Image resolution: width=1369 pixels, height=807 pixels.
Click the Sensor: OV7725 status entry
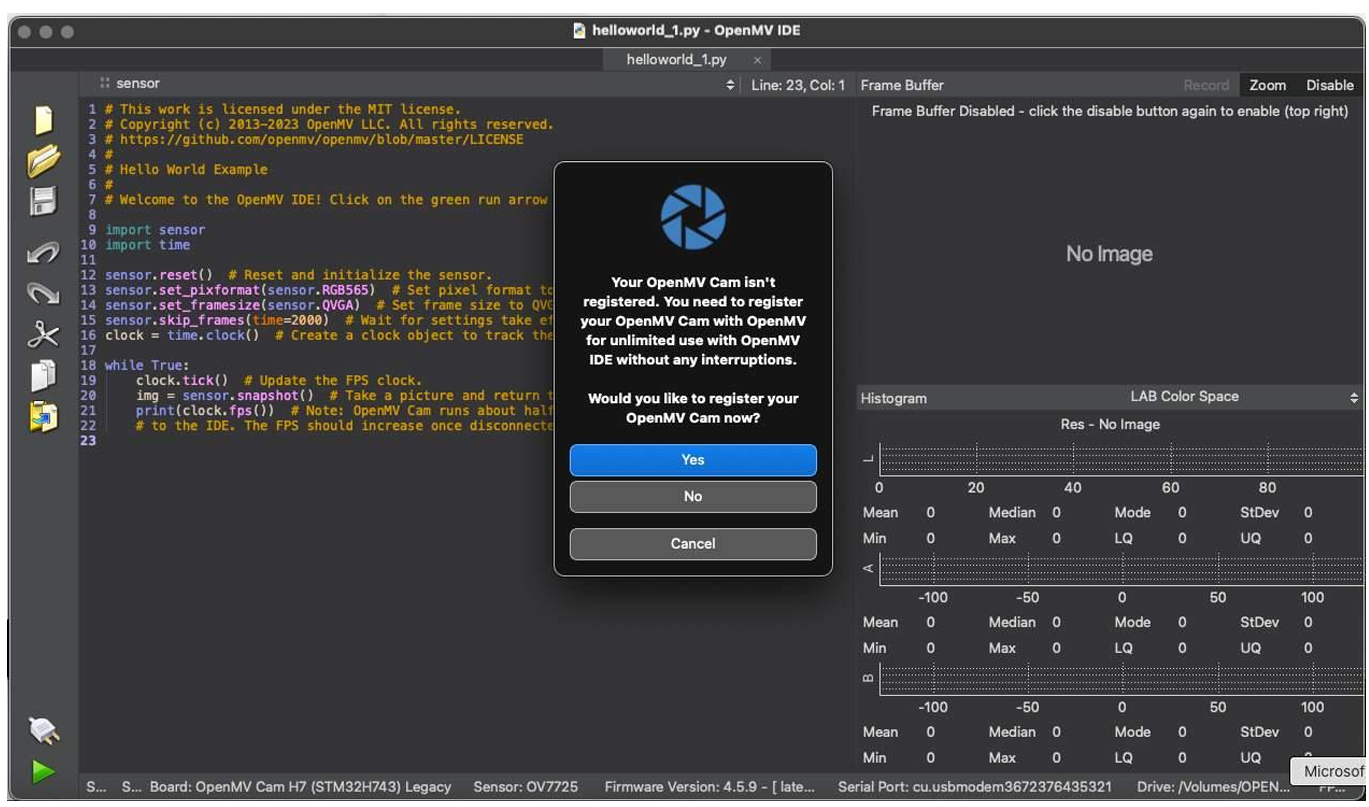click(x=524, y=787)
